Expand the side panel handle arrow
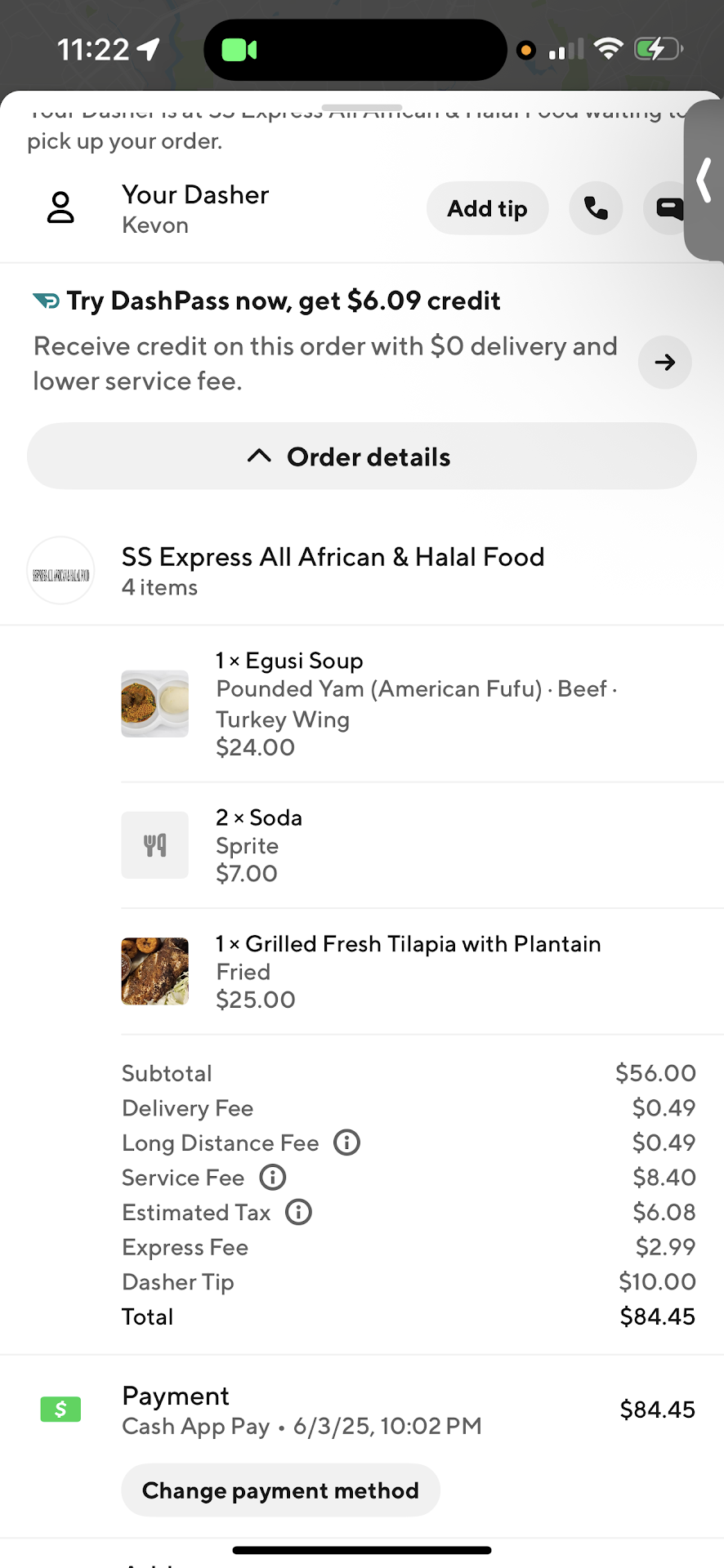The image size is (724, 1568). (x=704, y=180)
